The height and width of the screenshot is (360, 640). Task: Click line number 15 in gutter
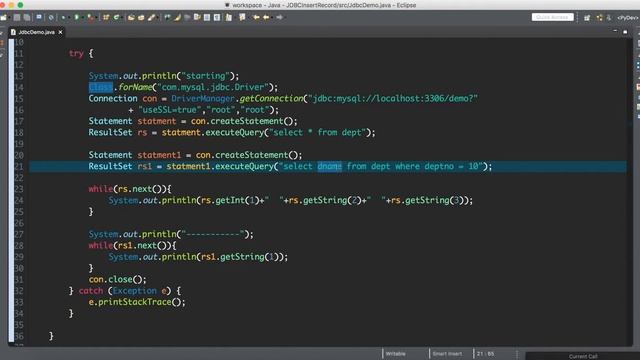[19, 99]
